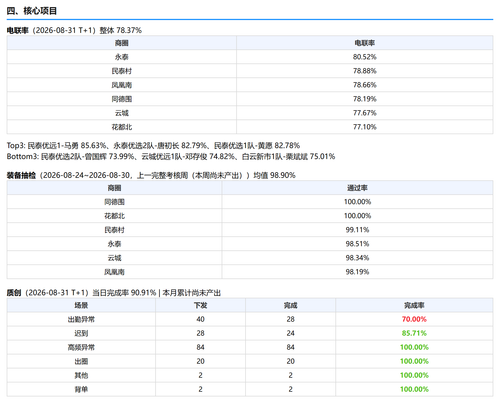Click the 高频异常 row label

click(x=81, y=347)
